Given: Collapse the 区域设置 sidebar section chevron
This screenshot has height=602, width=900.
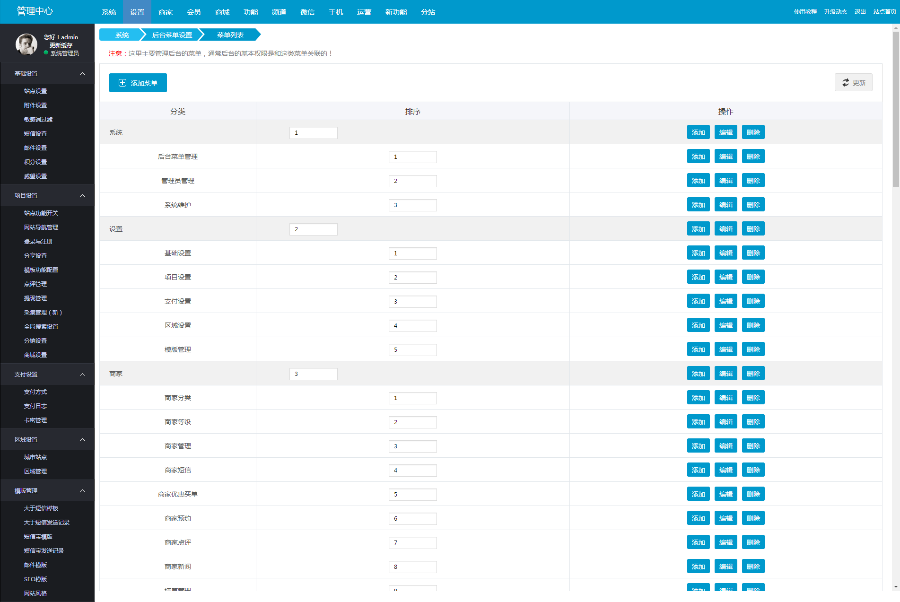Looking at the screenshot, I should [x=83, y=439].
